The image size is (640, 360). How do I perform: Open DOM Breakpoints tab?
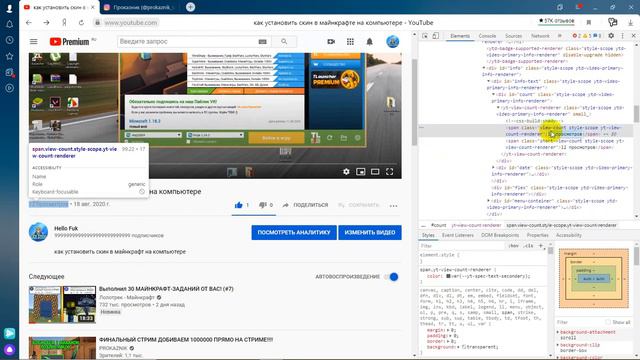point(500,235)
